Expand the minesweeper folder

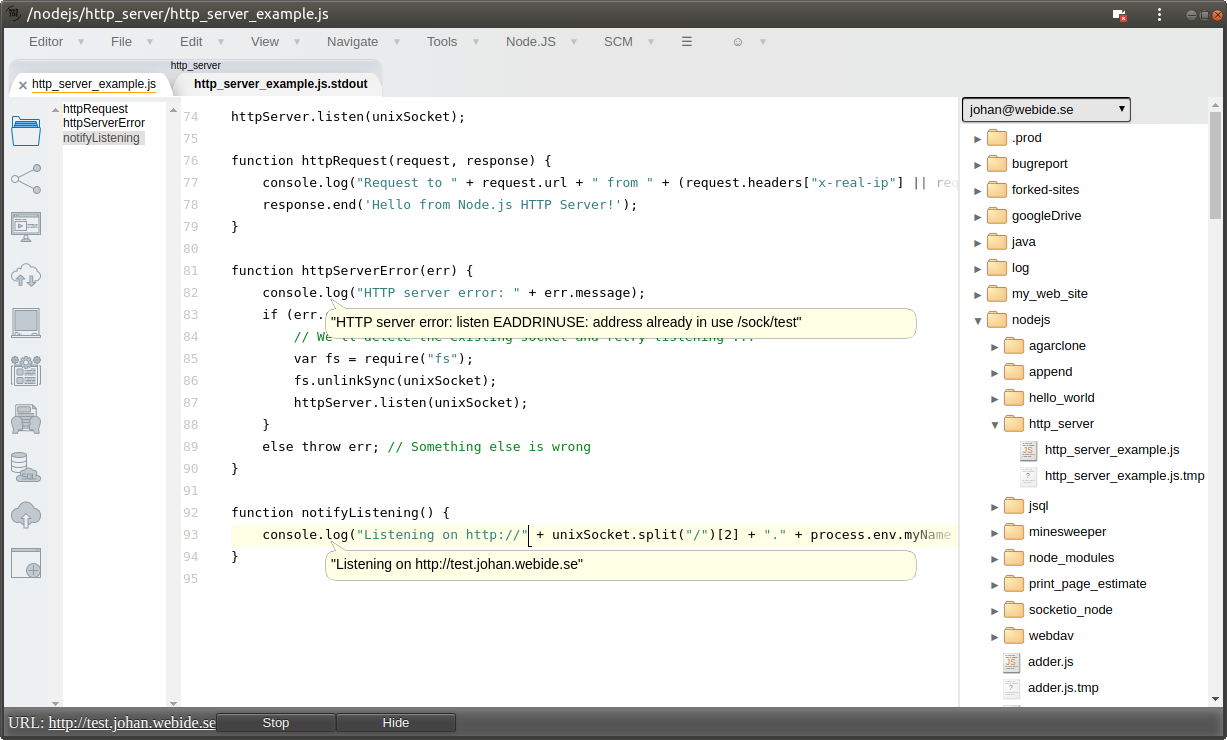click(994, 531)
